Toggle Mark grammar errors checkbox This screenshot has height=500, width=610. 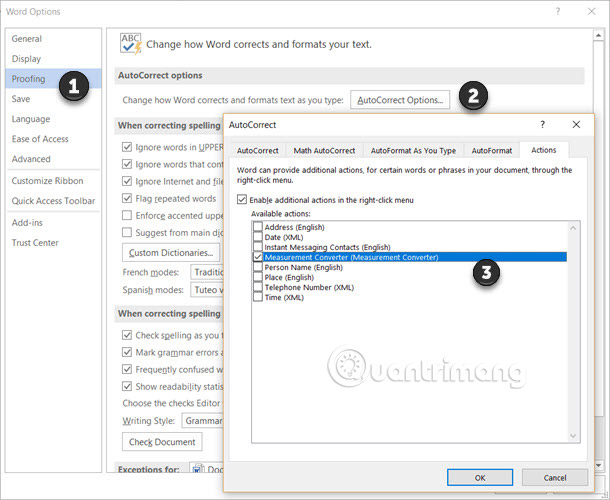(x=127, y=352)
